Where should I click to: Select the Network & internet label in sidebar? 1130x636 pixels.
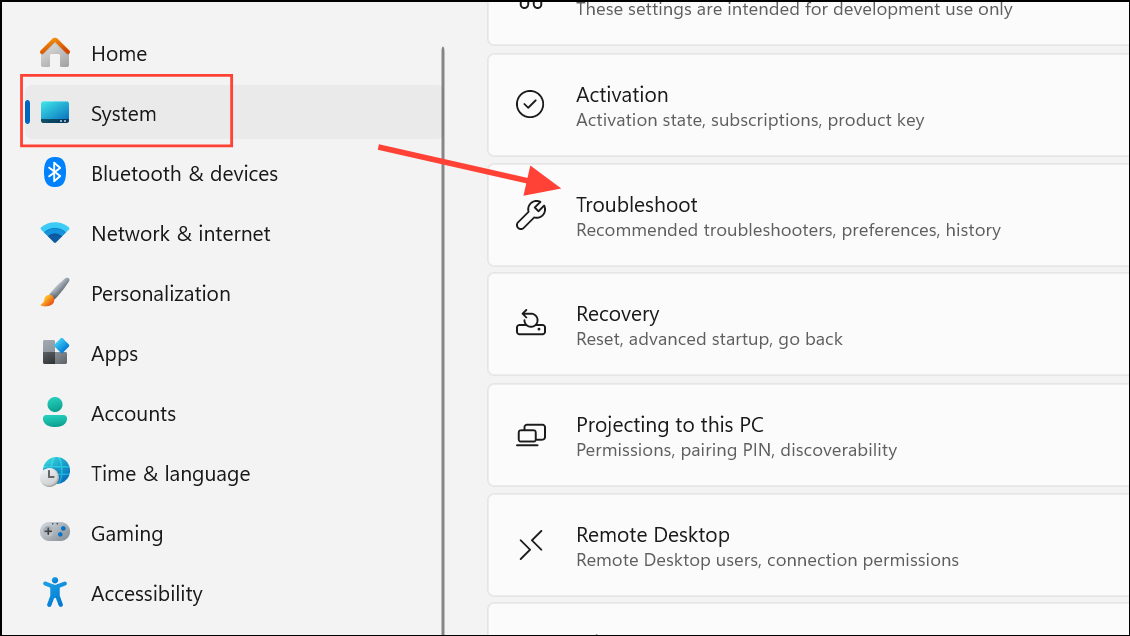pyautogui.click(x=180, y=233)
